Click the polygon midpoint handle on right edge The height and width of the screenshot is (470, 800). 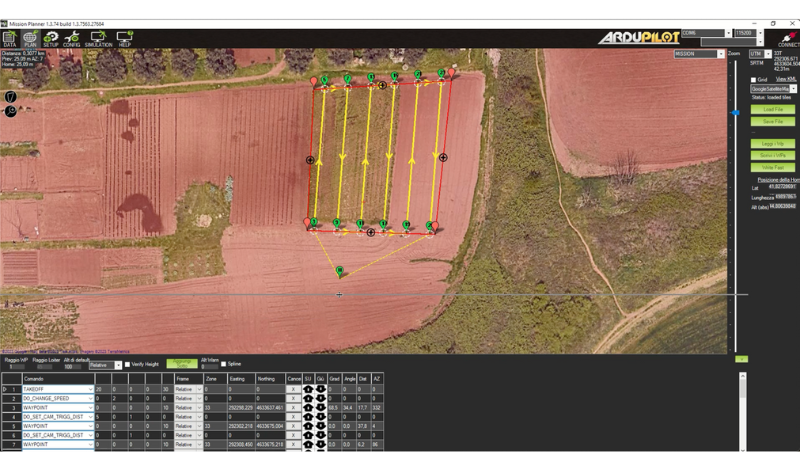point(443,158)
